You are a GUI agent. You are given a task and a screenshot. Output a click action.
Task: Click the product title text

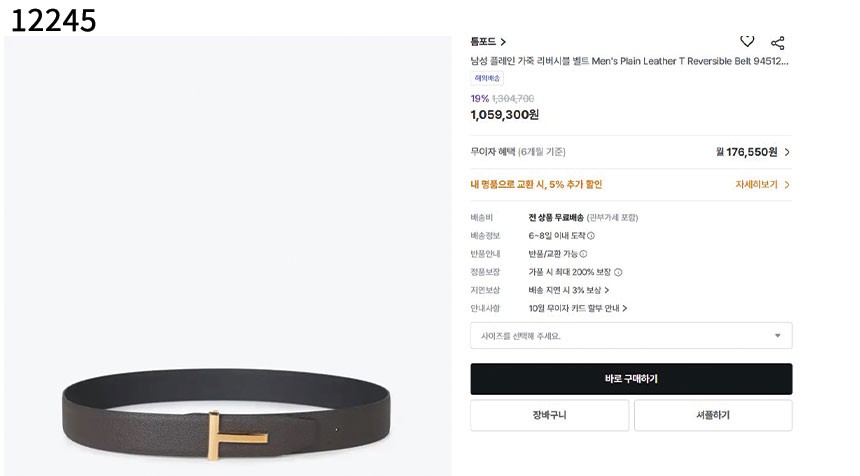(629, 61)
